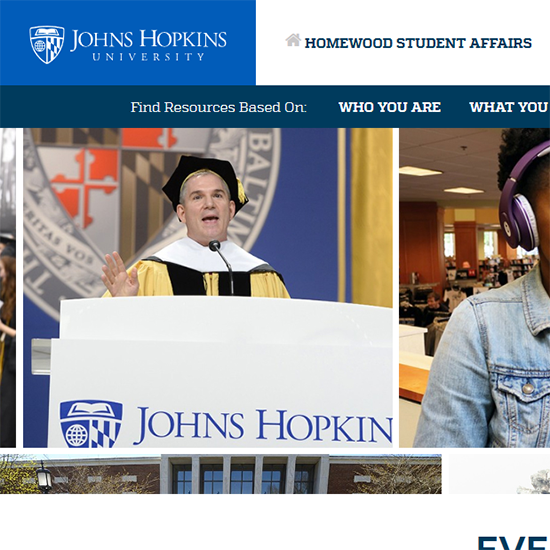Open the graduates photo tile cut off at left
The width and height of the screenshot is (550, 550).
click(8, 288)
